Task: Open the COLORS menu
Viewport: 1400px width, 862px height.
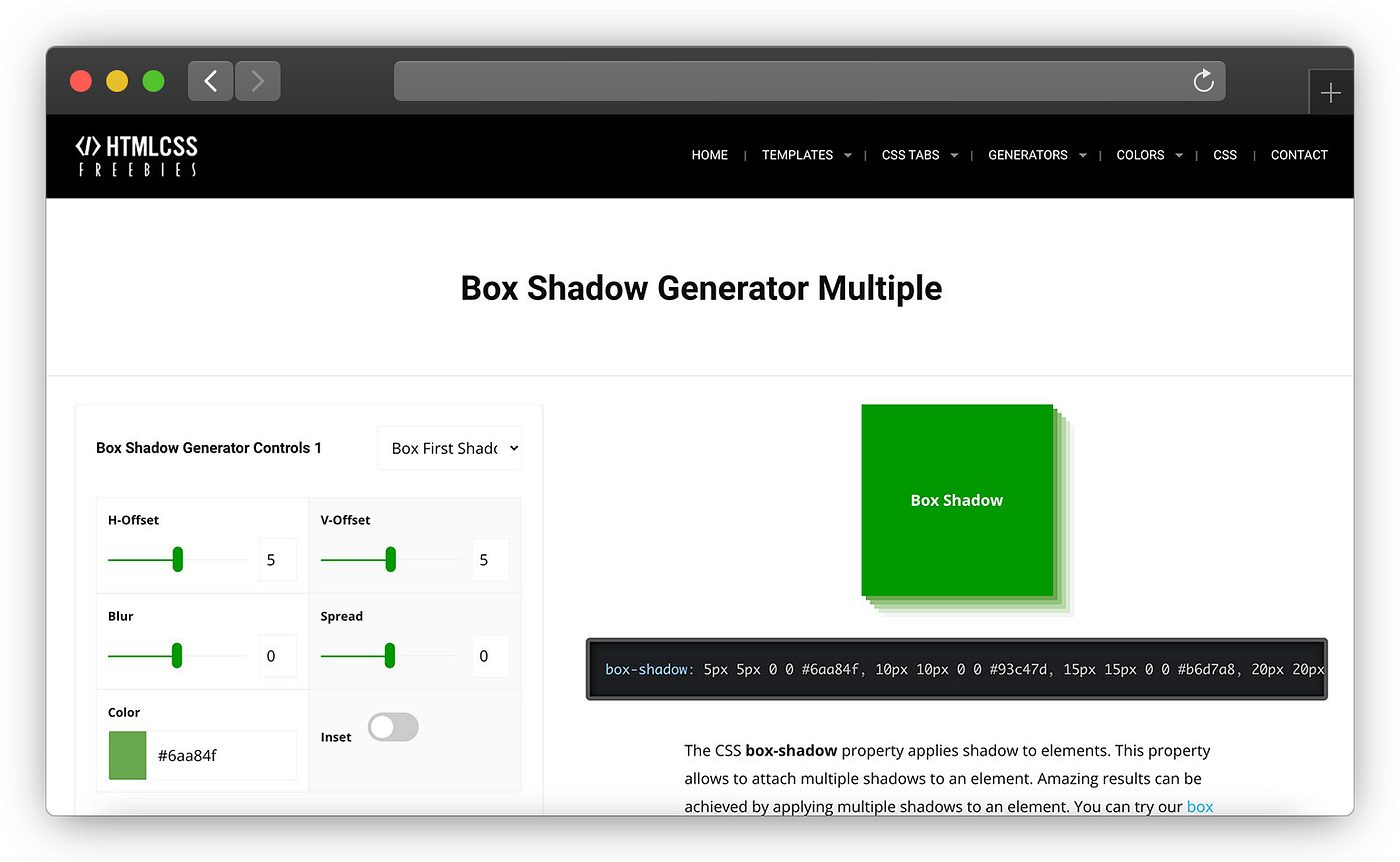Action: click(1140, 155)
